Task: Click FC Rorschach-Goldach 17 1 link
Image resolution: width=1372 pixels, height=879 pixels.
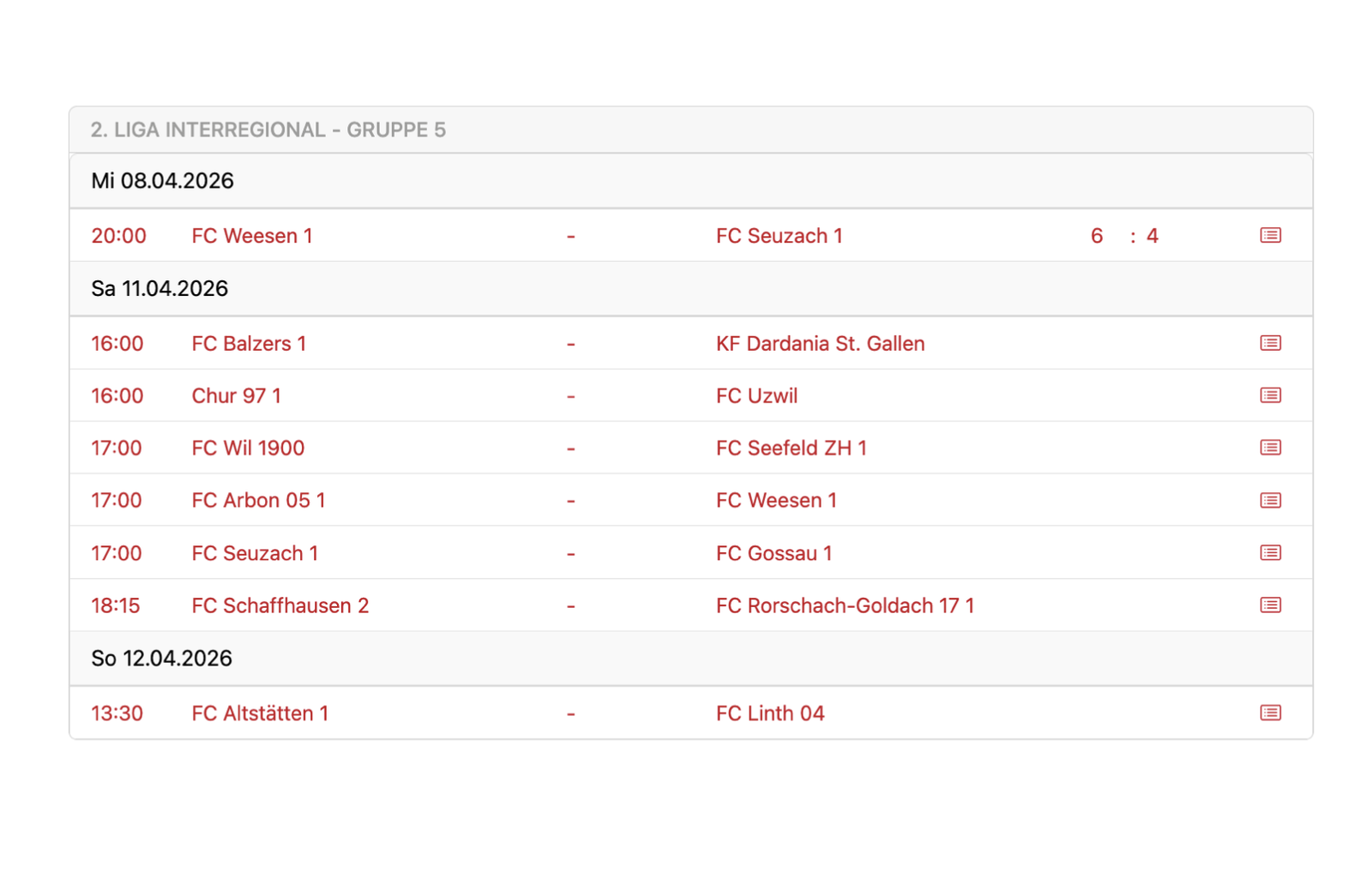Action: tap(845, 606)
